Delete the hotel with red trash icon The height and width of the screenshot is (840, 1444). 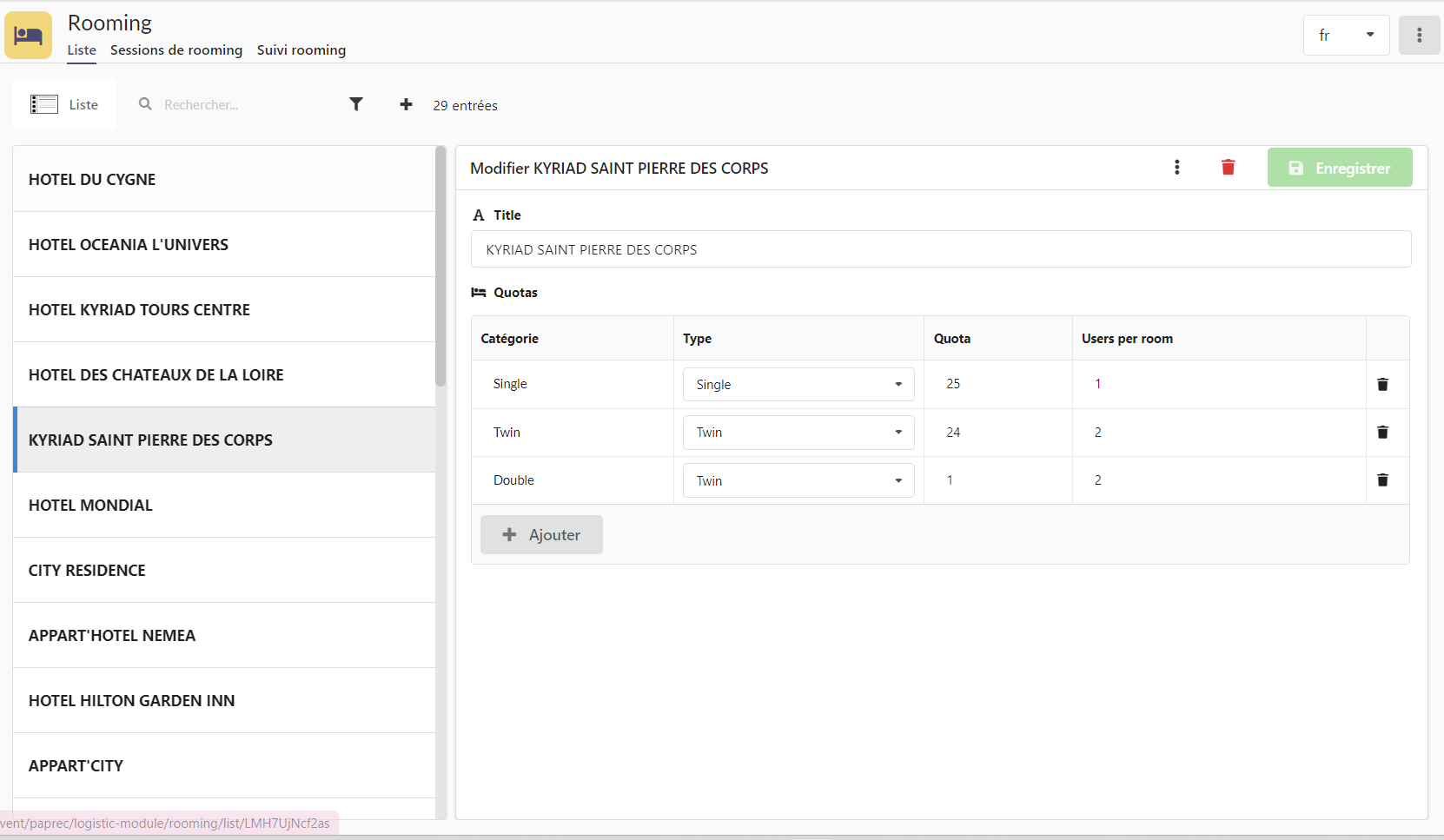(x=1228, y=168)
